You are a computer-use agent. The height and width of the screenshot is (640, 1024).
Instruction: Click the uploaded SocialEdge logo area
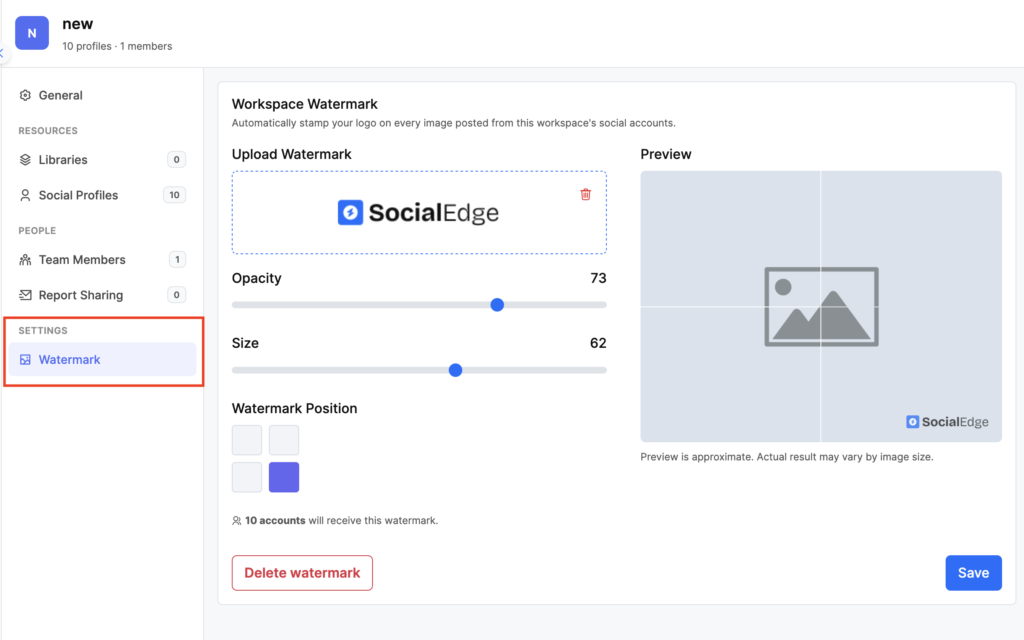pos(419,212)
